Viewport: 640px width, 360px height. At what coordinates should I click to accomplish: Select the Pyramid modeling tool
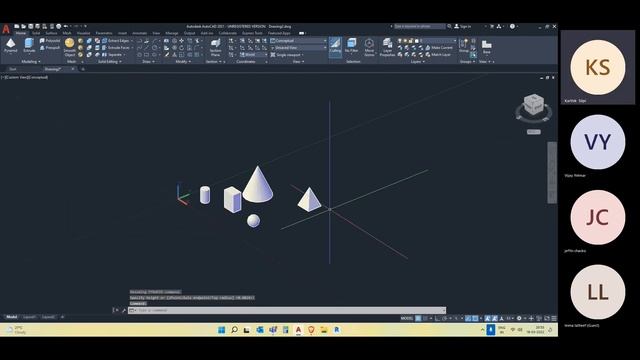point(11,45)
